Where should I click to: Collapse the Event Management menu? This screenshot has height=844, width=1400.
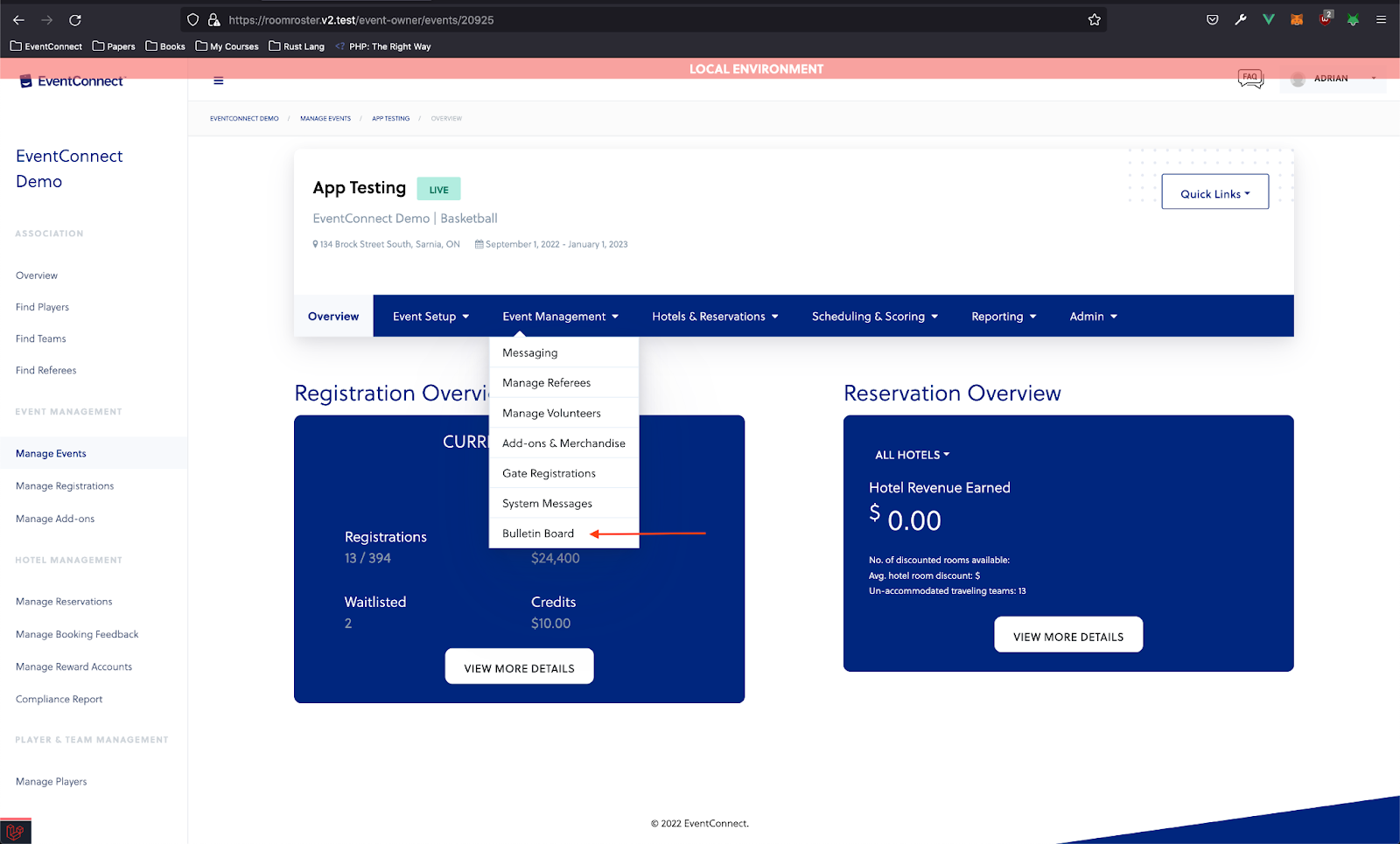click(560, 317)
